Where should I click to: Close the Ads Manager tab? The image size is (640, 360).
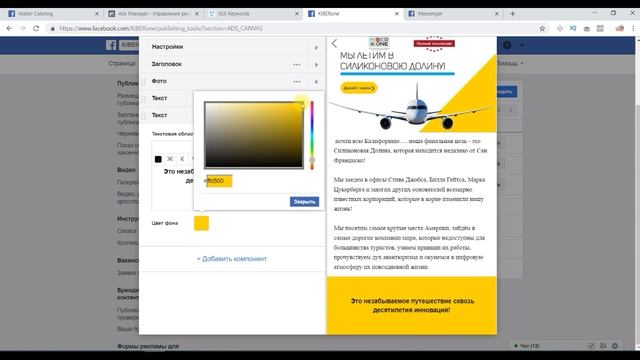tap(197, 13)
